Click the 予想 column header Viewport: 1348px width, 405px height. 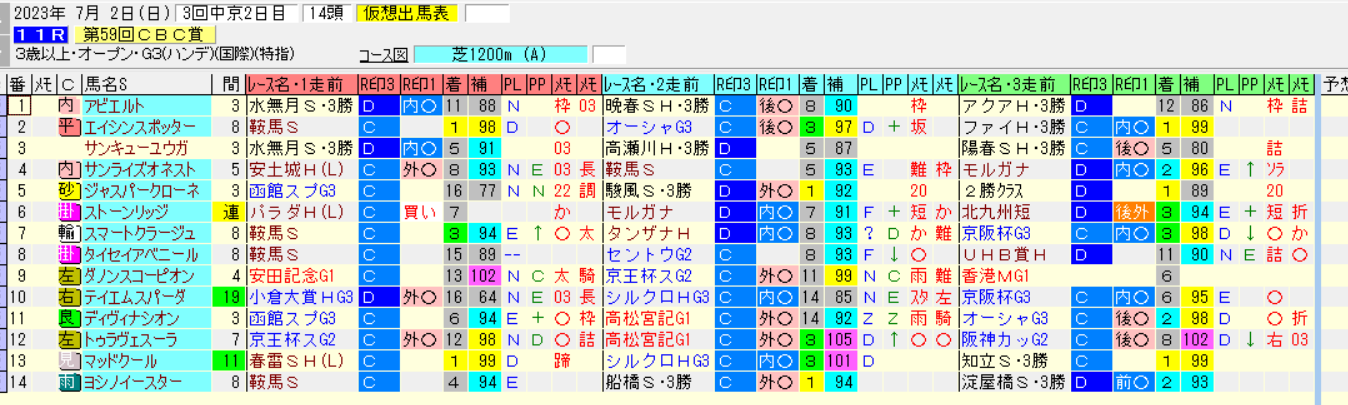(x=1334, y=84)
